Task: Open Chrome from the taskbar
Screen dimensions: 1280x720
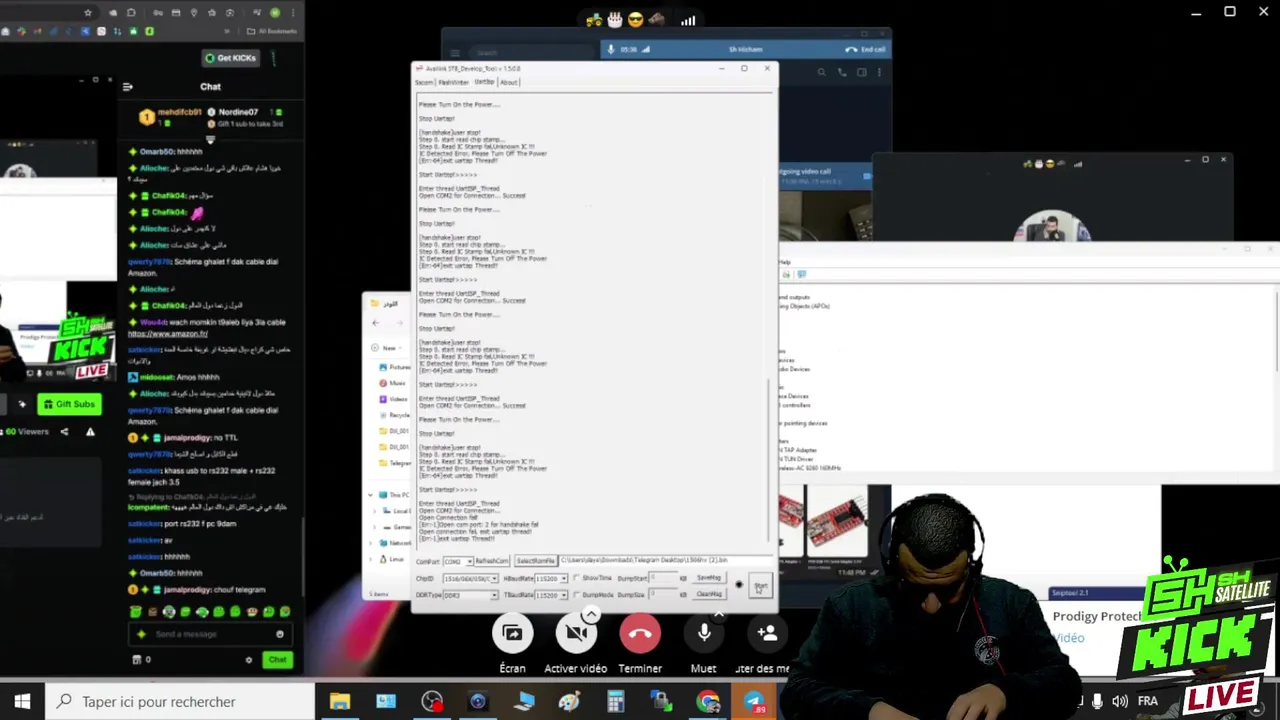Action: point(708,701)
